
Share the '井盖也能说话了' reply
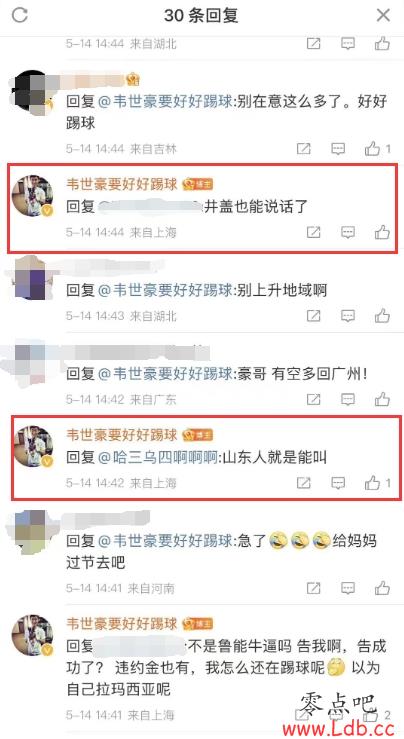click(313, 232)
